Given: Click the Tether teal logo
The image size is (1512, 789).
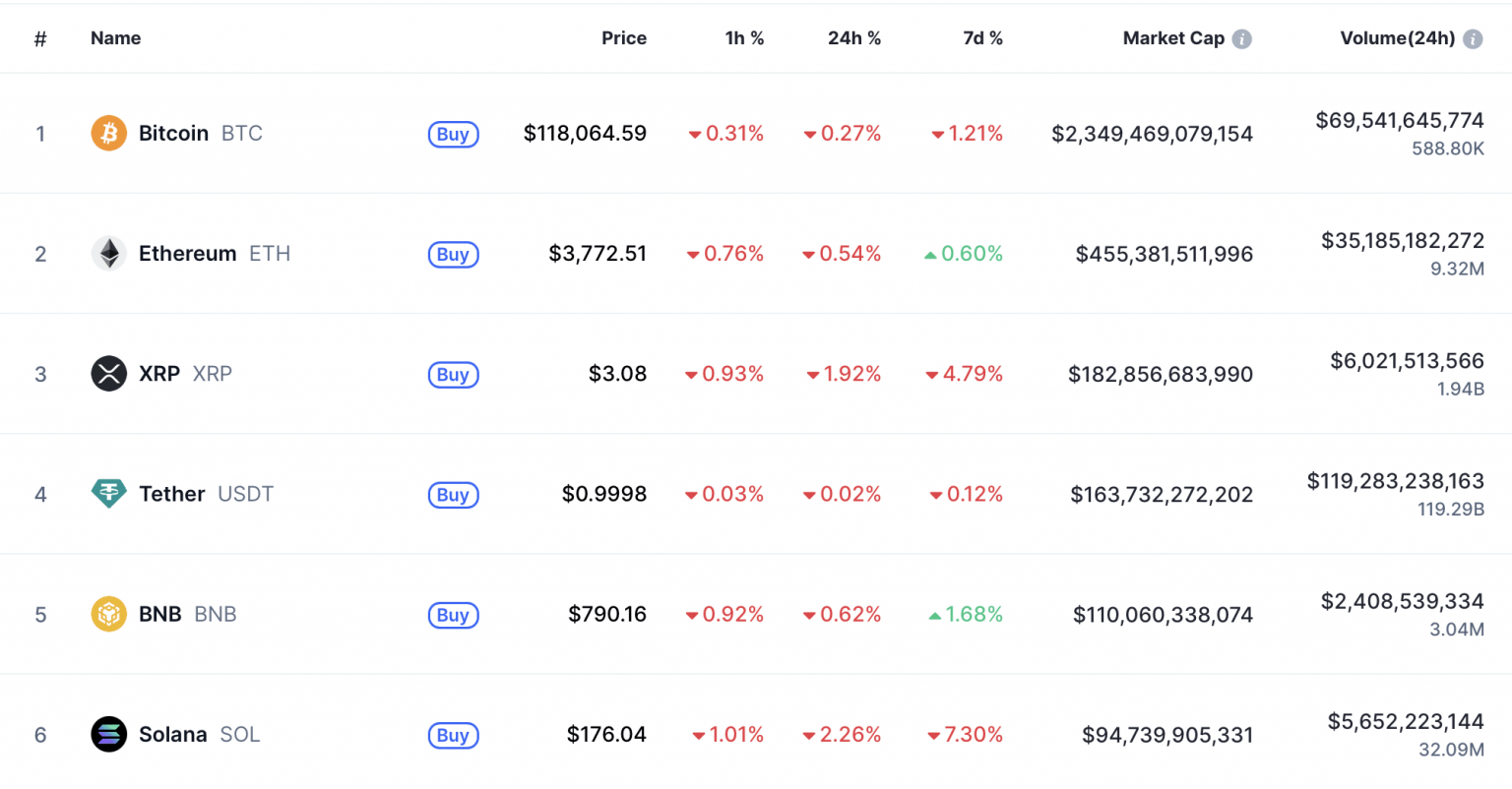Looking at the screenshot, I should pyautogui.click(x=108, y=494).
